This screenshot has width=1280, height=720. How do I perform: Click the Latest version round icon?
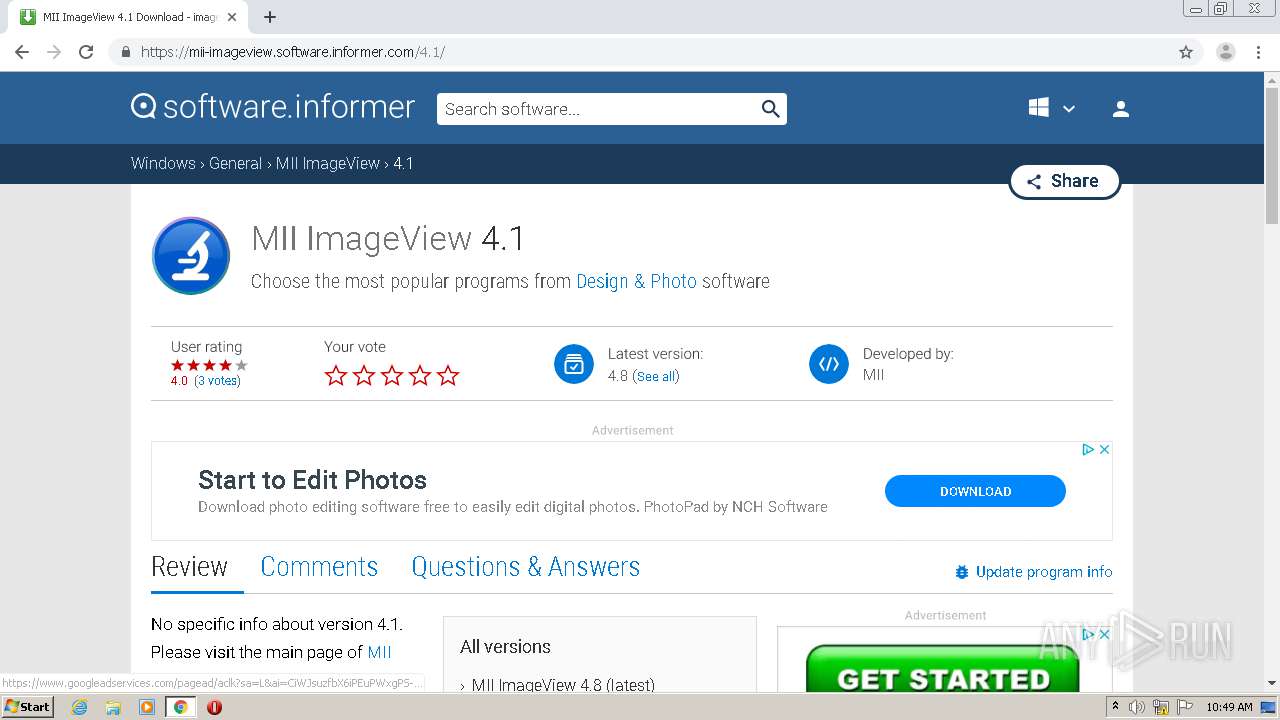coord(574,364)
